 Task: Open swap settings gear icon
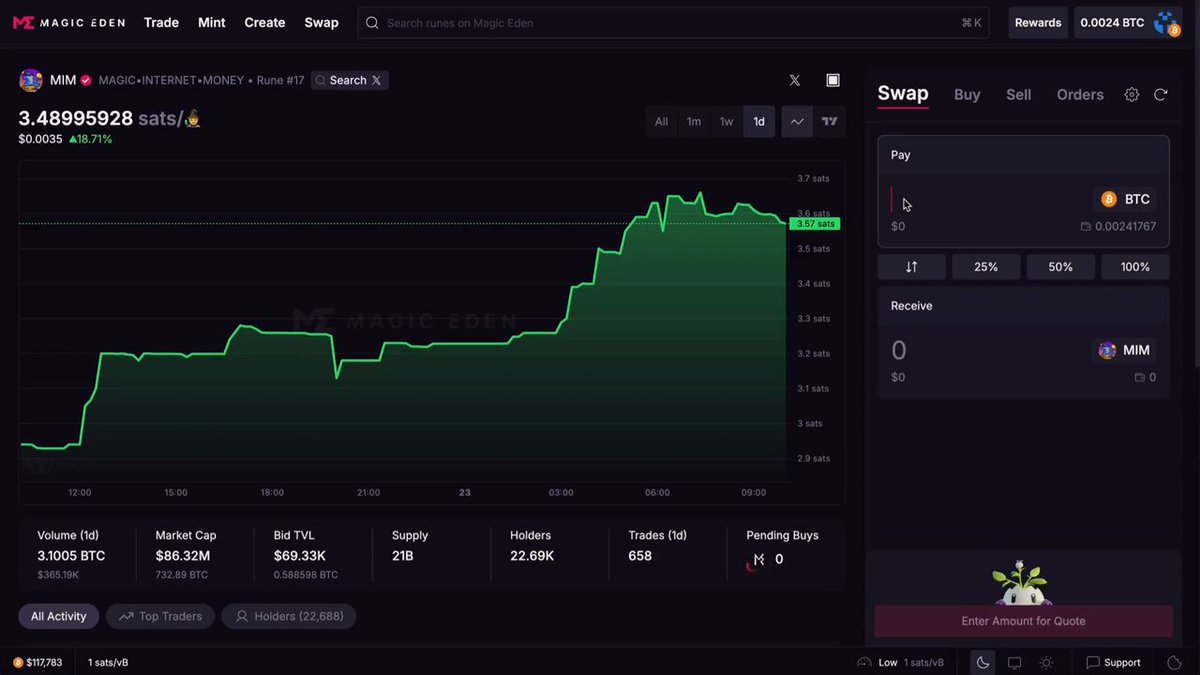1132,94
